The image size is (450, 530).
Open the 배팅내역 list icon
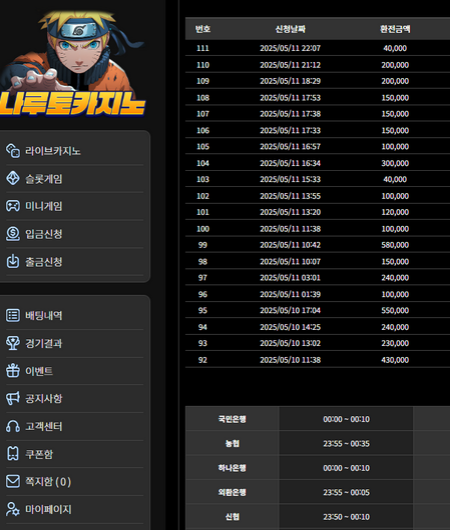[13, 315]
